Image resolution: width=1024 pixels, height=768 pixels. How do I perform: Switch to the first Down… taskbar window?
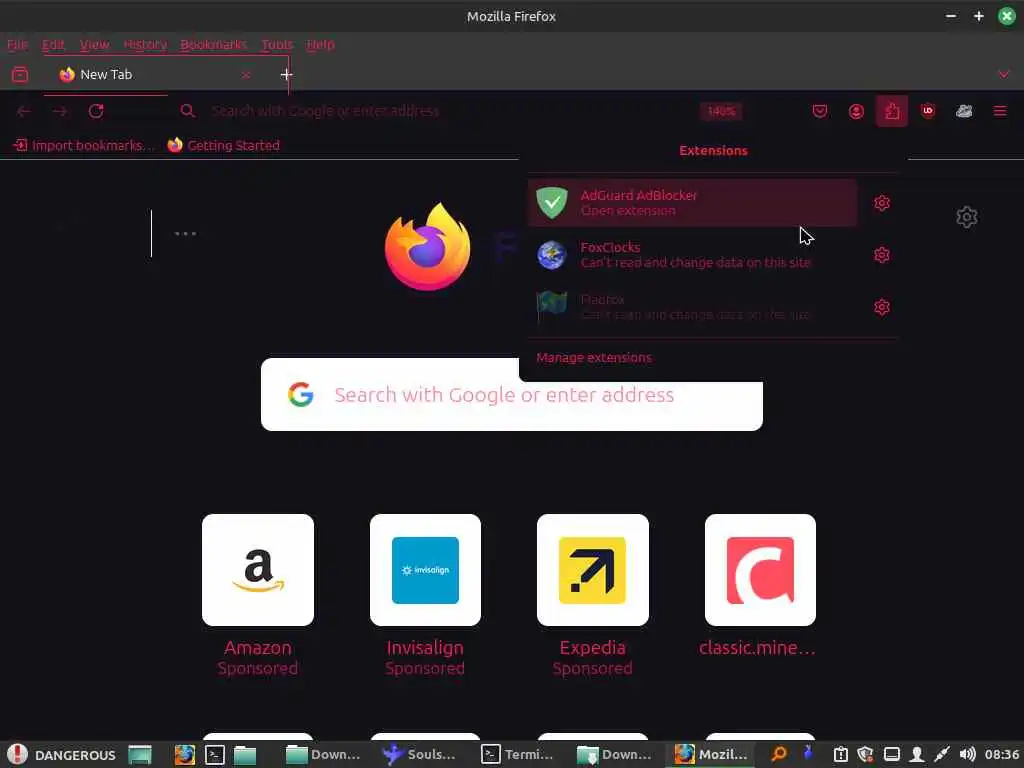click(323, 755)
